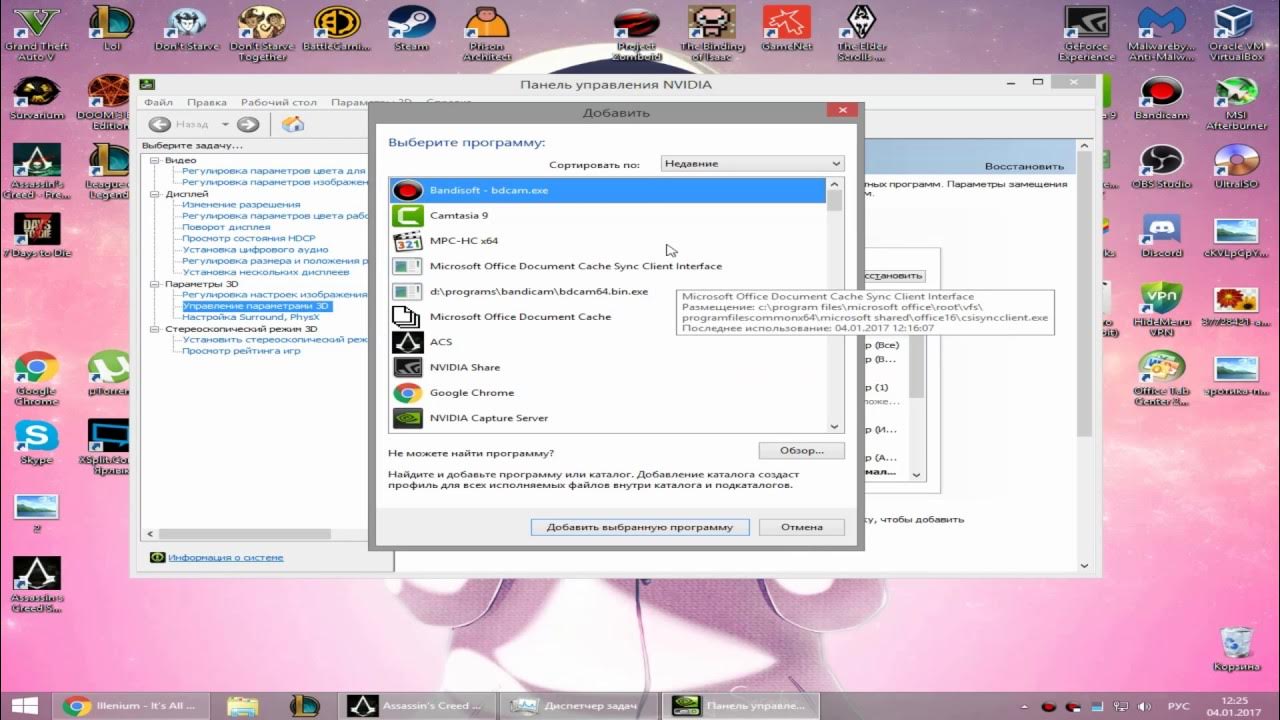
Task: Open Prison Architect desktop icon
Action: coord(487,32)
